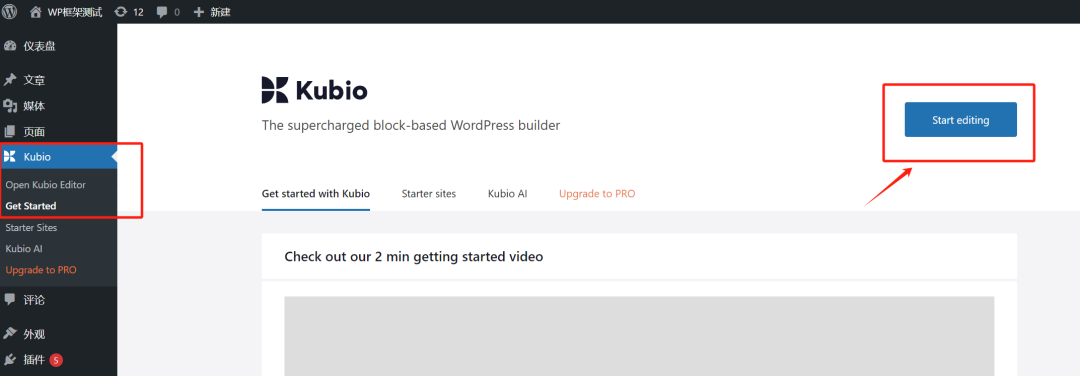Click Kubio AI in sidebar submenu
This screenshot has height=376, width=1080.
(x=24, y=249)
